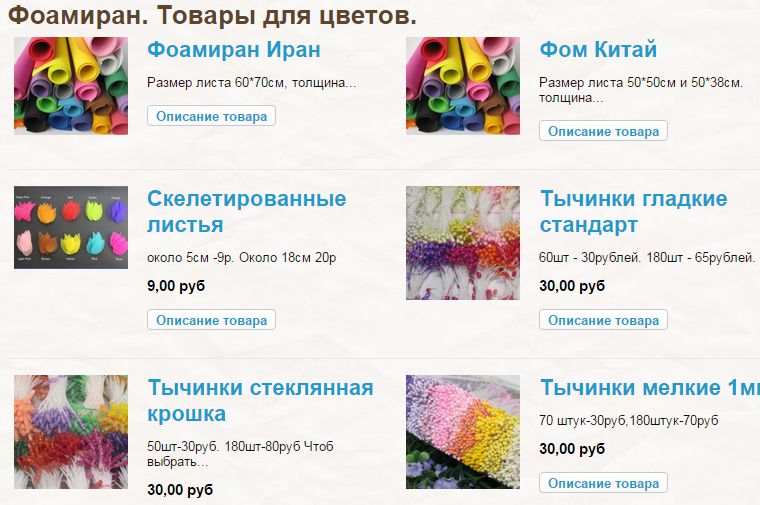Open the skeleton leaves thumbnail image
Image resolution: width=760 pixels, height=505 pixels.
tap(71, 227)
